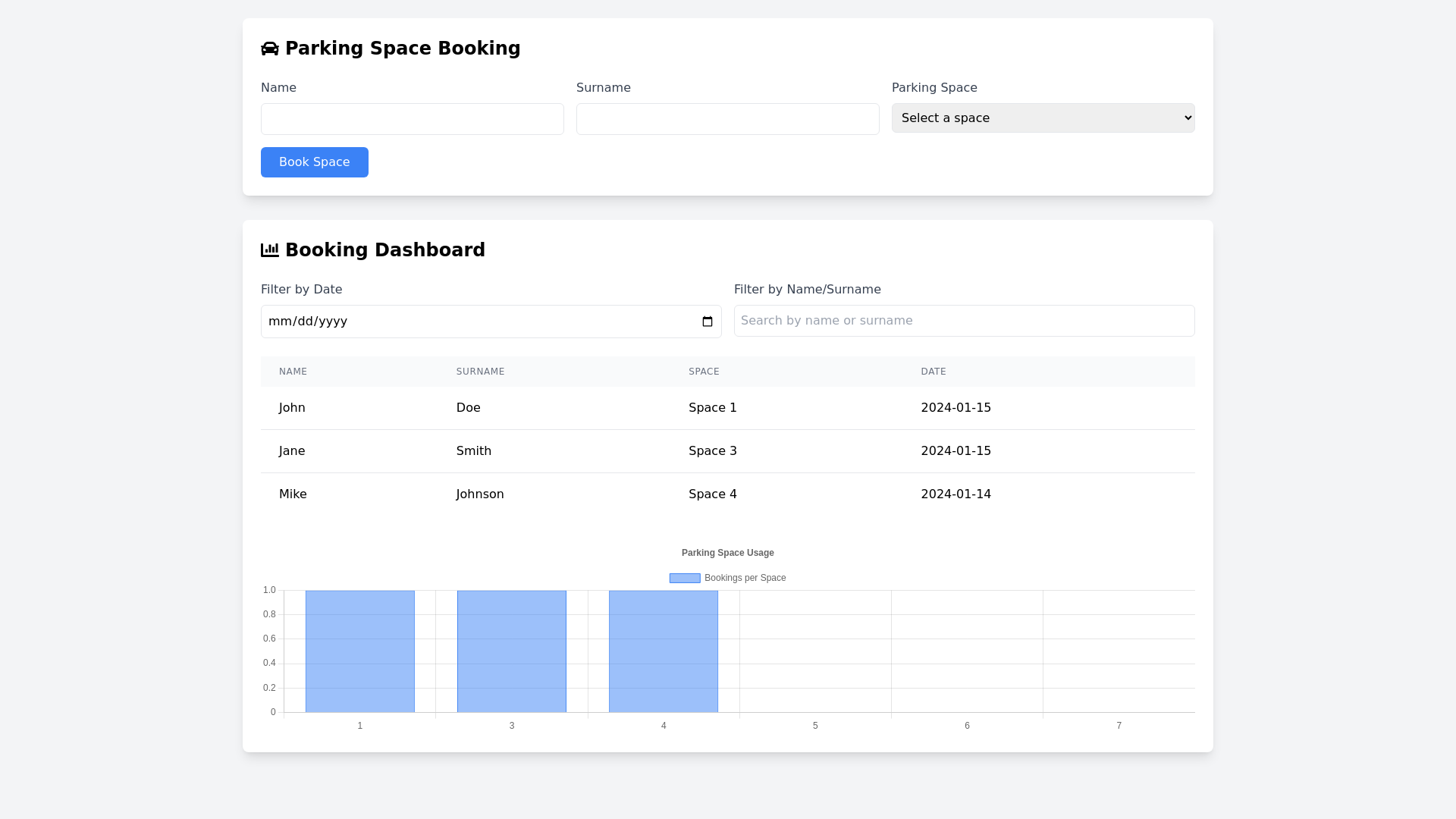1456x819 pixels.
Task: Open the calendar picker icon in date filter
Action: 707,322
